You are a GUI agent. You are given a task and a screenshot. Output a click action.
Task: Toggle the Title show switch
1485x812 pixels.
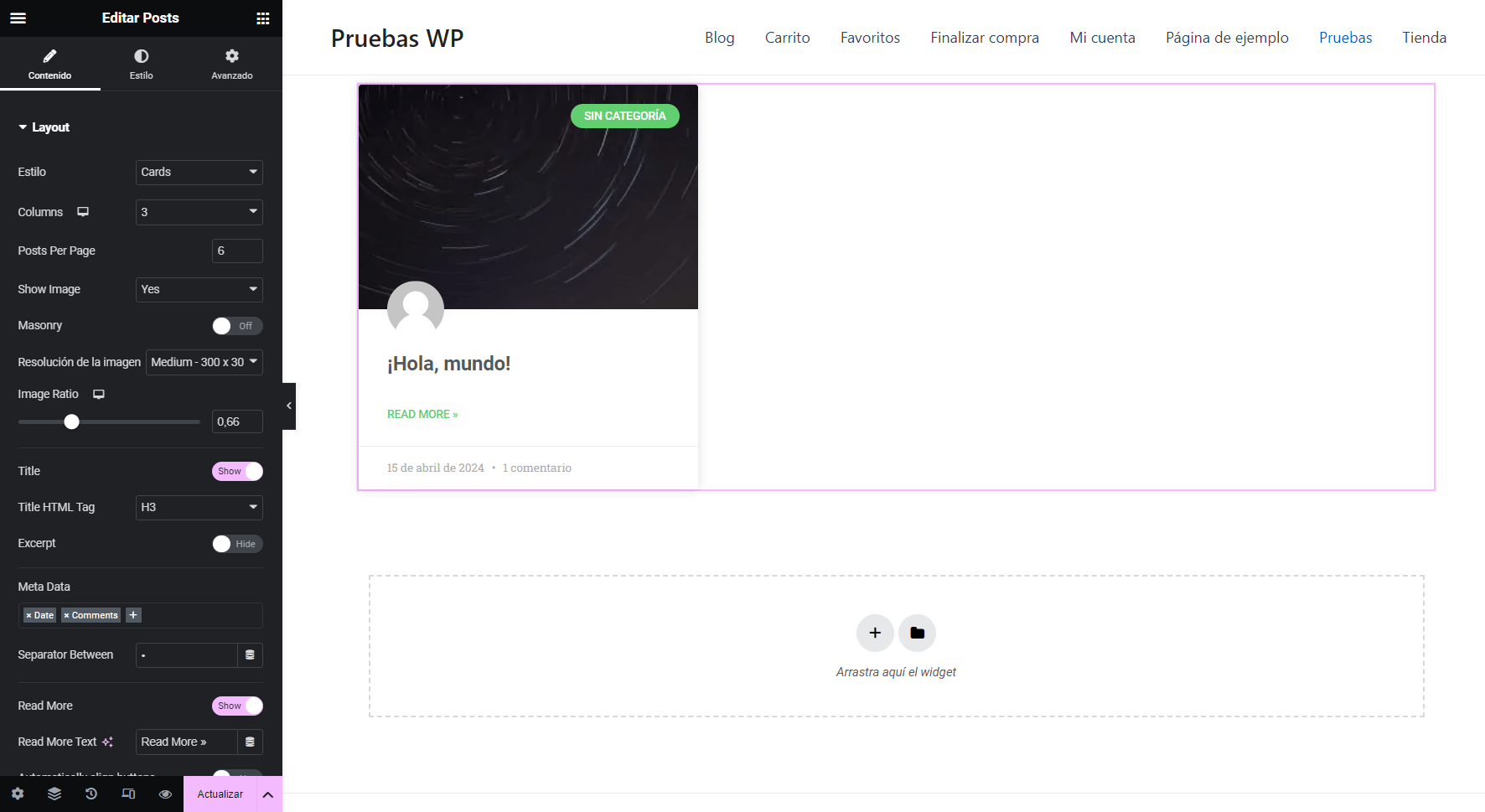pyautogui.click(x=237, y=471)
